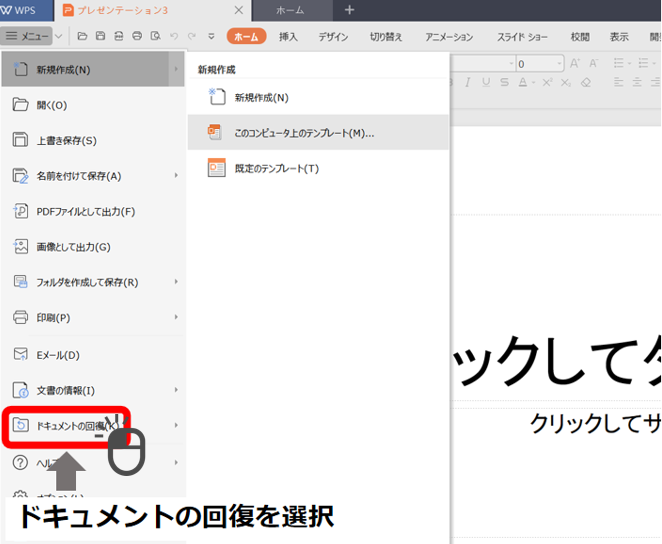Click the bullet list icon

[619, 63]
